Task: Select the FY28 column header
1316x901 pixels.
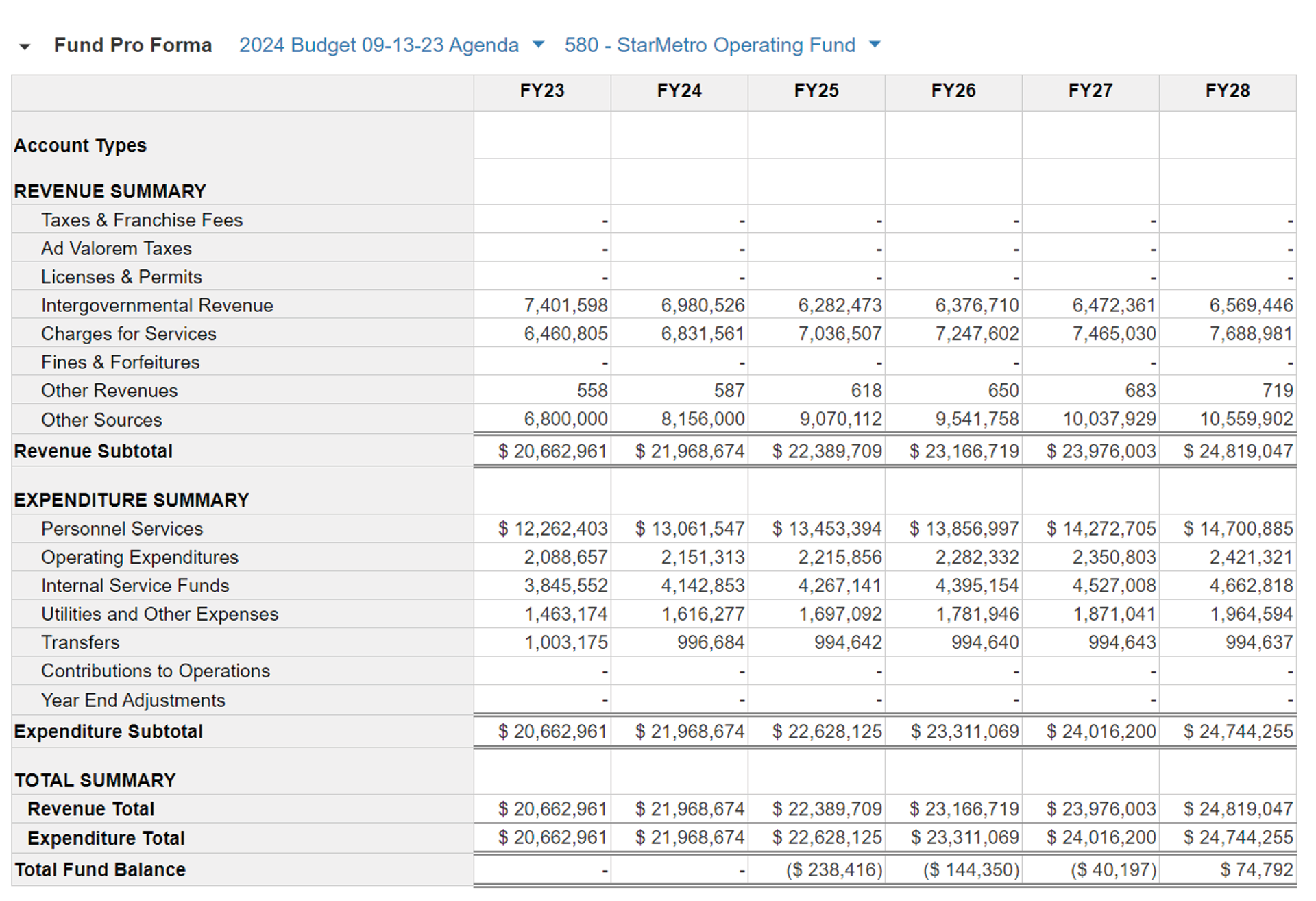Action: pos(1227,91)
